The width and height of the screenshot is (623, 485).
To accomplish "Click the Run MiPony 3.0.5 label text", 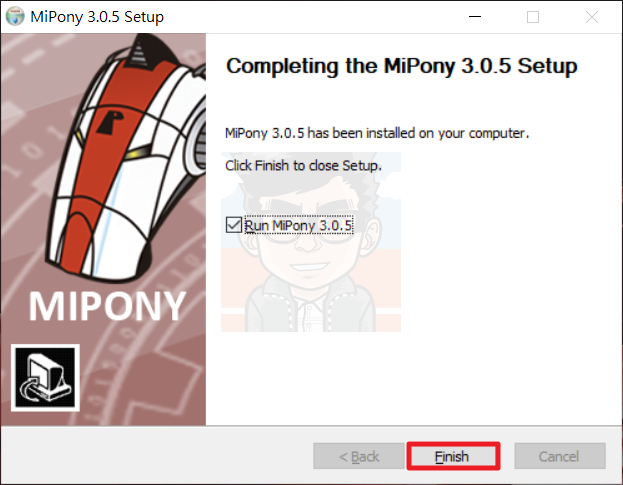I will tap(298, 225).
